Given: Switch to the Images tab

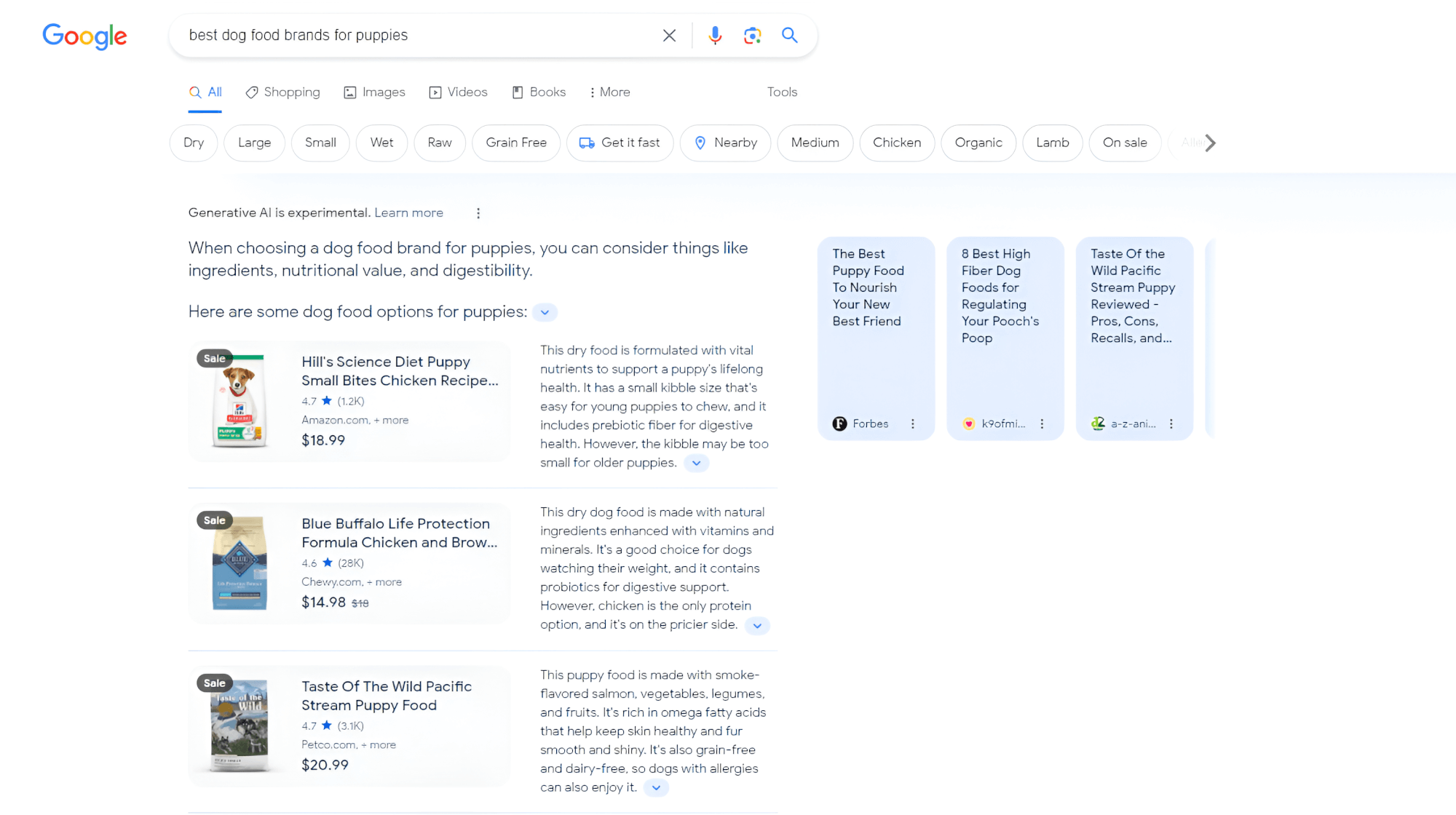Looking at the screenshot, I should coord(374,92).
